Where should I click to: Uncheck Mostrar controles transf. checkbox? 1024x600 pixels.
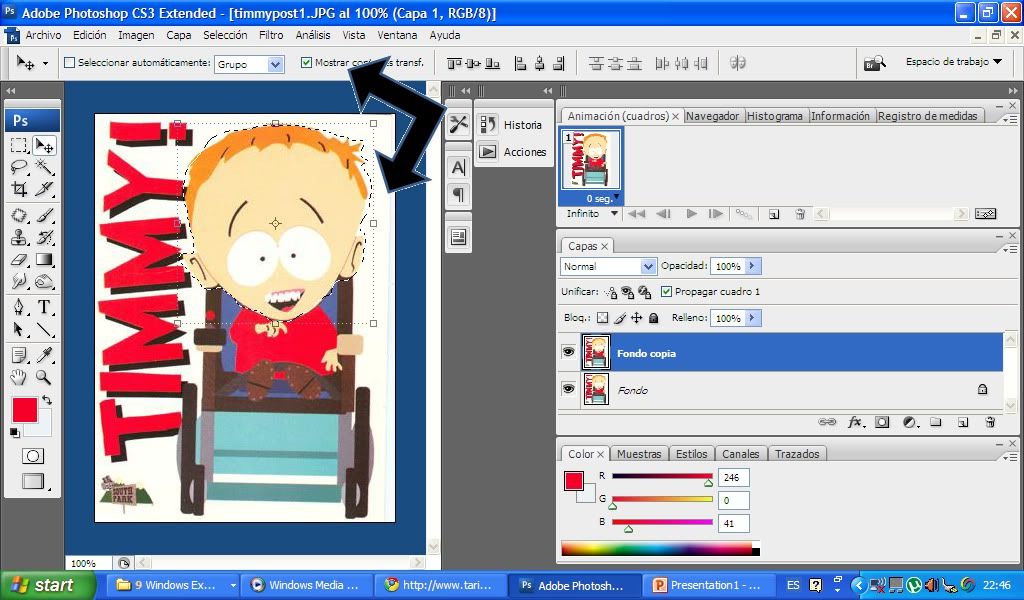306,63
